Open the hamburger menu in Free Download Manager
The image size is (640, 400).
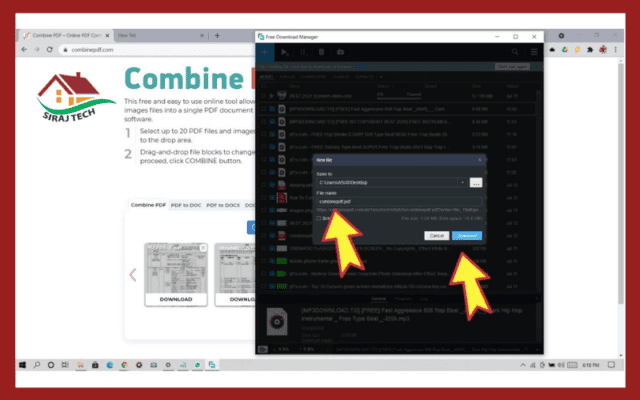(x=534, y=52)
